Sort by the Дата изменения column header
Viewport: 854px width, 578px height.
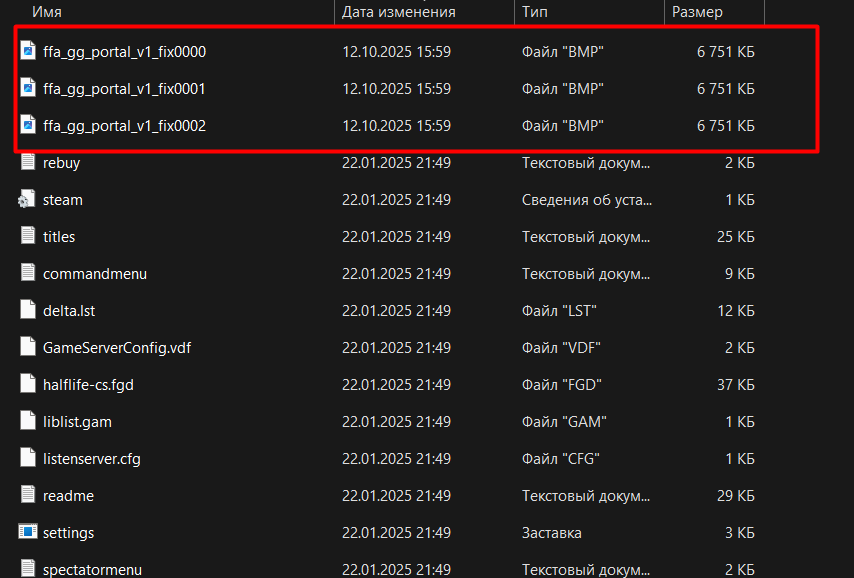pyautogui.click(x=398, y=12)
